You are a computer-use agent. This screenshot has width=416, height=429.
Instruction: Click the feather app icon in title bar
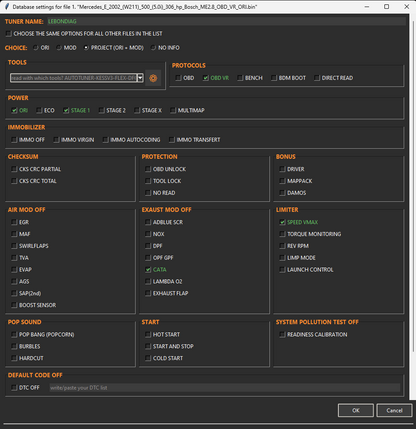click(6, 7)
